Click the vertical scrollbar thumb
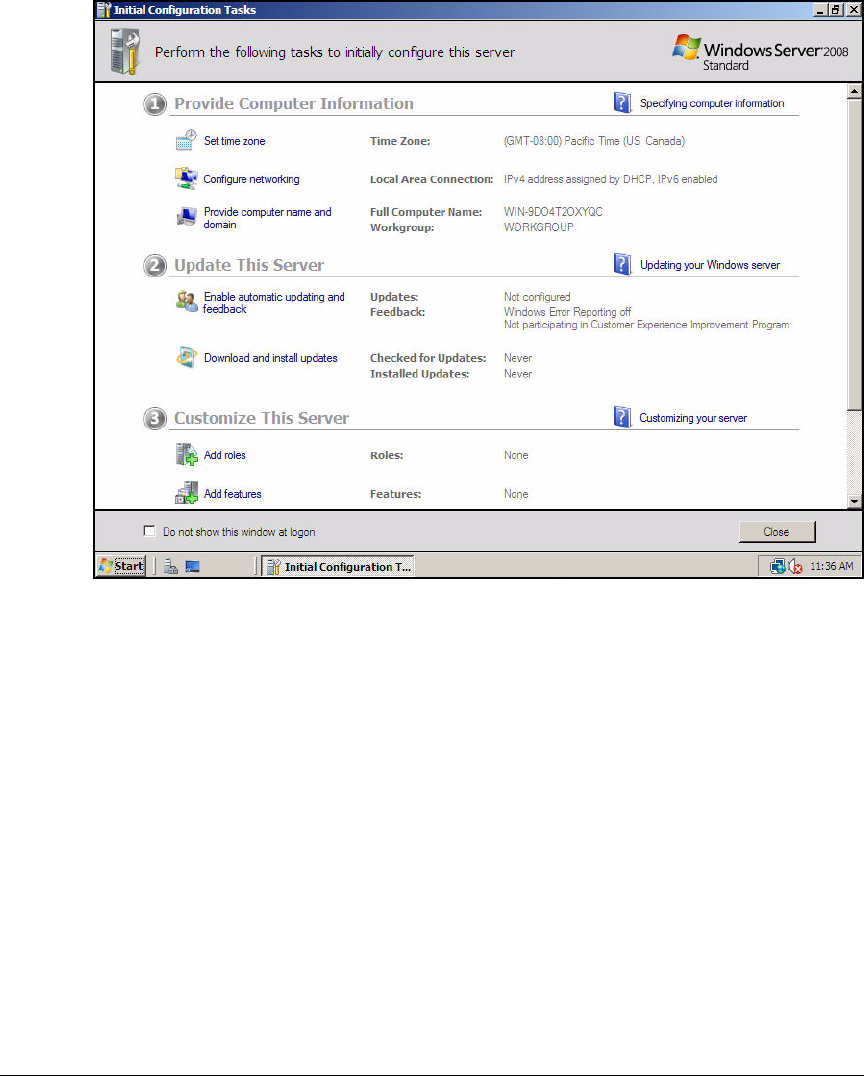The image size is (864, 1076). 854,255
